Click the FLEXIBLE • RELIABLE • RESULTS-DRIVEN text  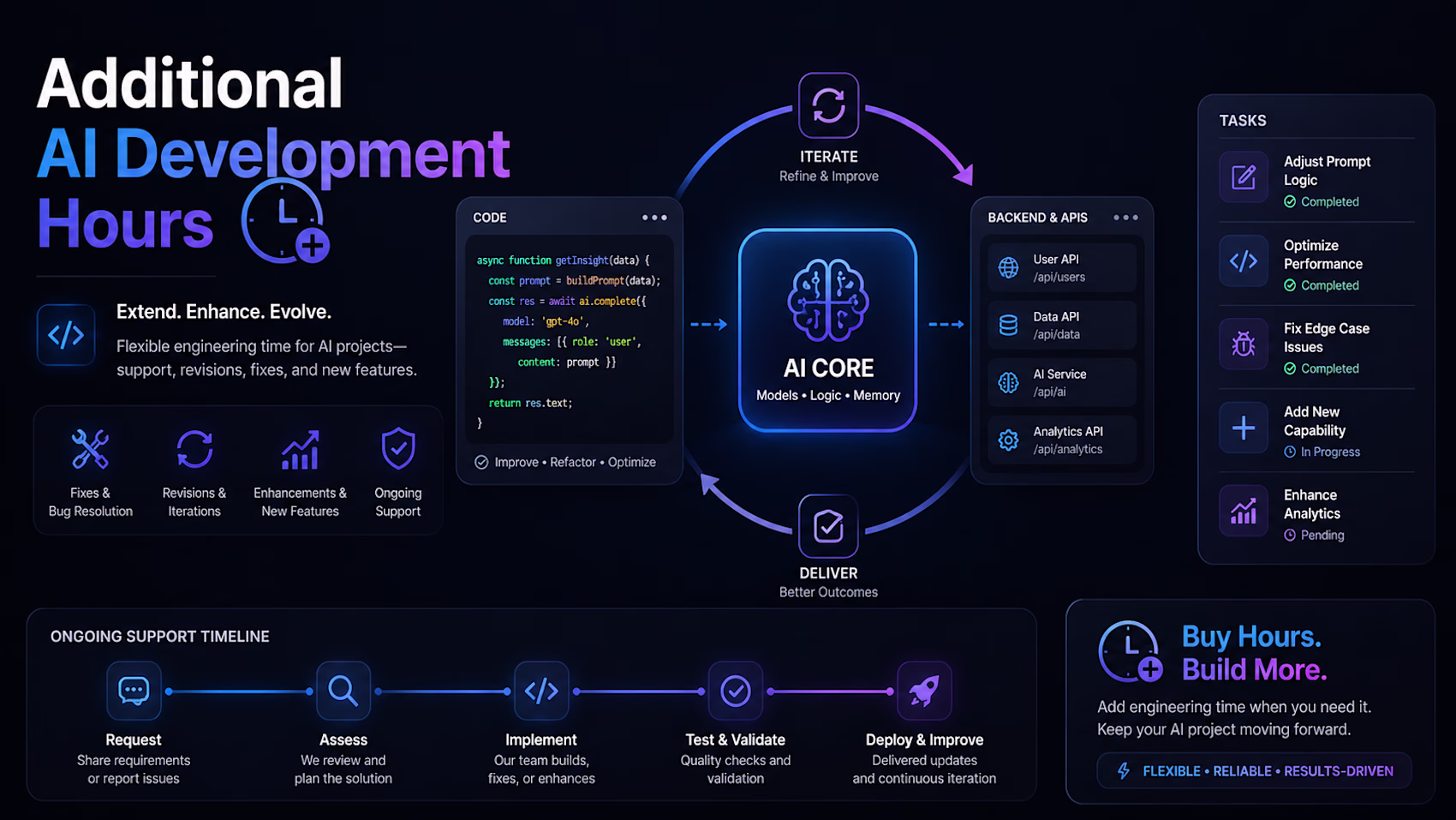1268,771
